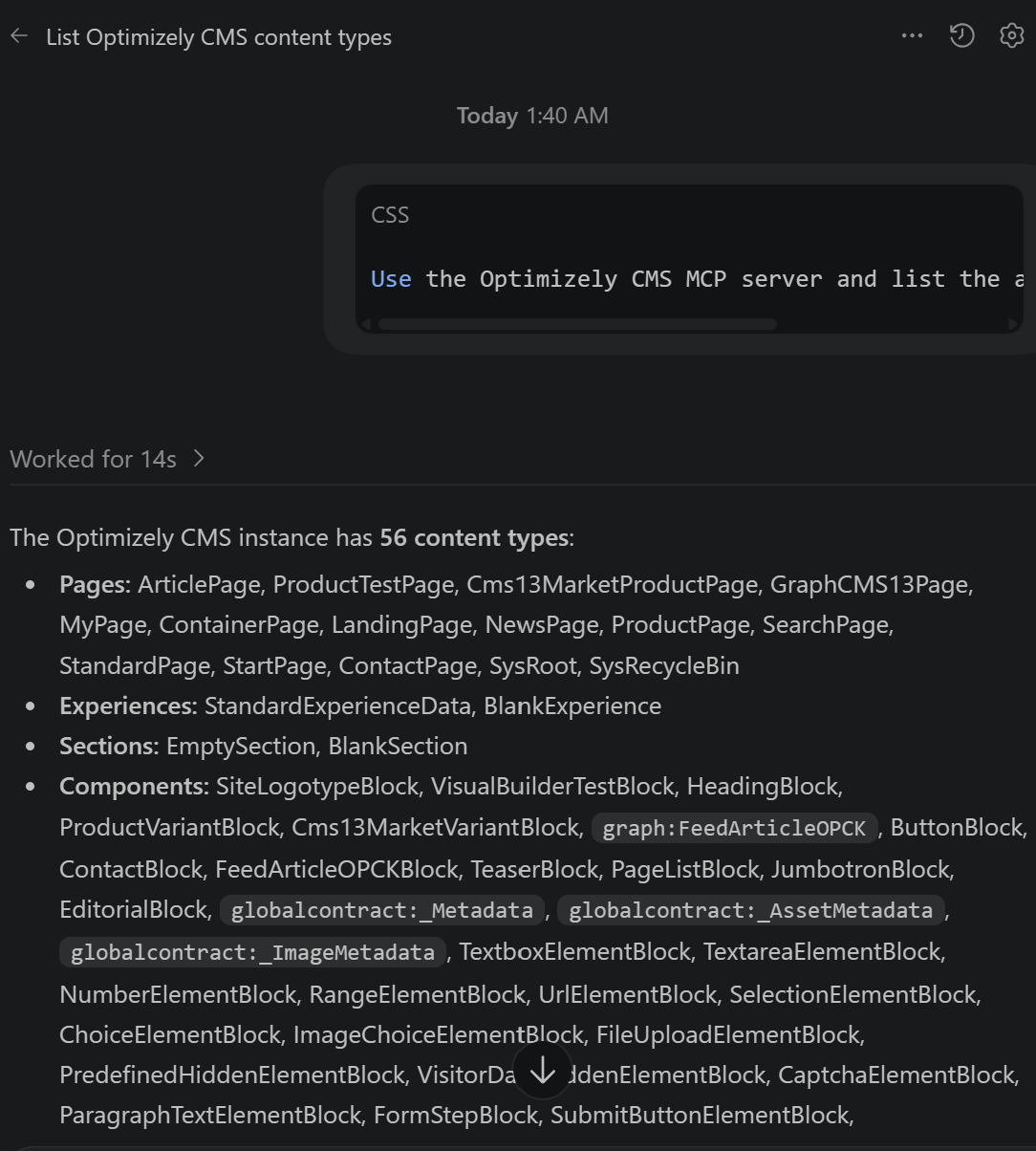Image resolution: width=1036 pixels, height=1151 pixels.
Task: Click the bold '56 content types' text
Action: tap(474, 537)
